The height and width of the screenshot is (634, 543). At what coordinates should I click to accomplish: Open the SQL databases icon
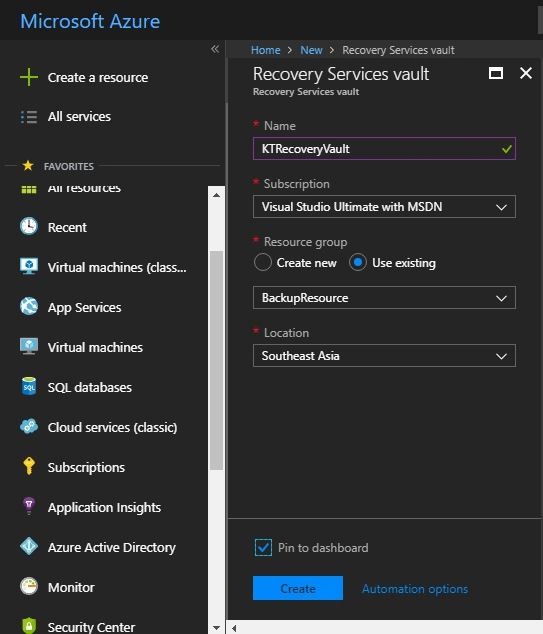(x=29, y=386)
